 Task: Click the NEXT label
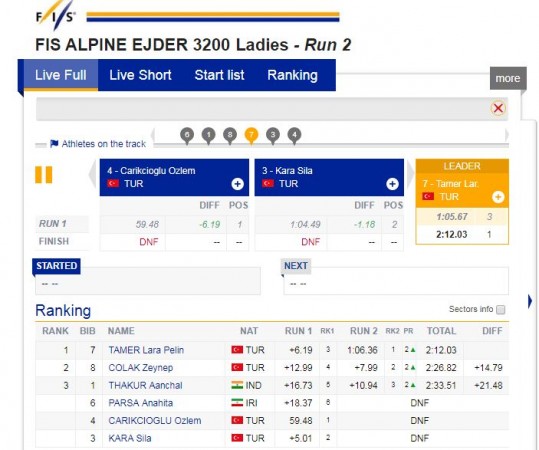tap(296, 266)
